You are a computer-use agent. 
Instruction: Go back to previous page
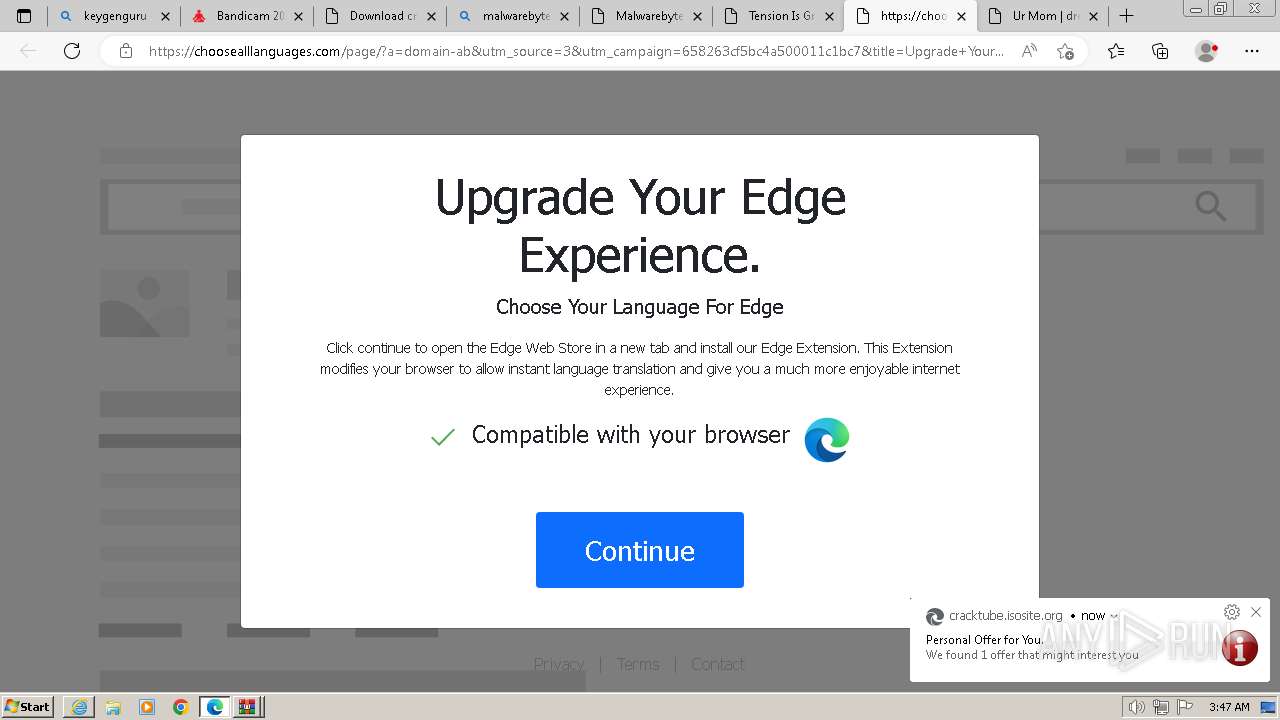[28, 51]
